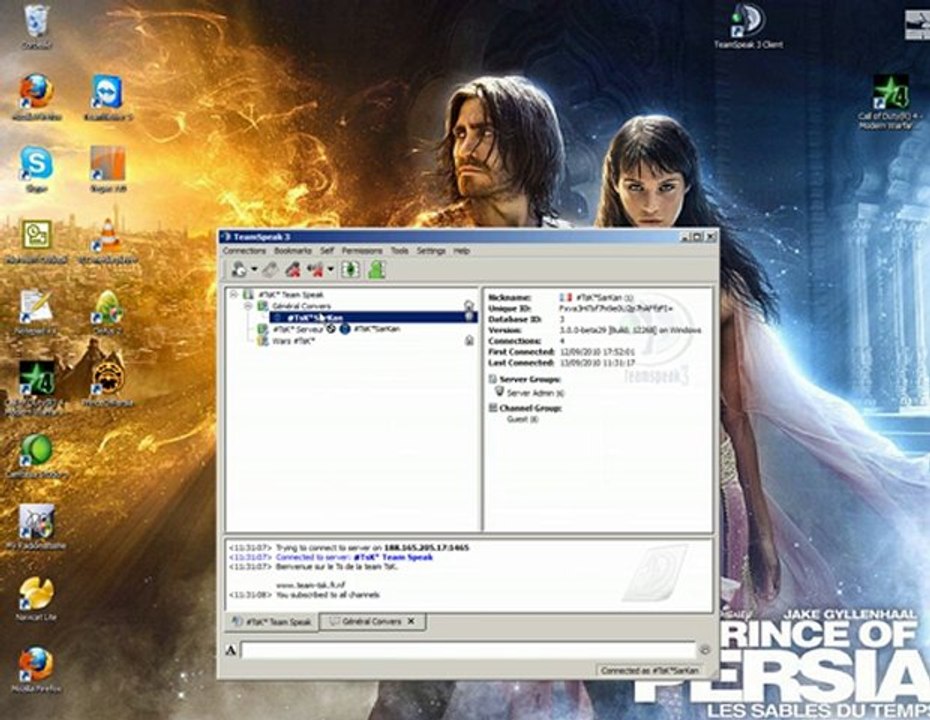Click the green person contacts toolbar icon
The image size is (930, 720).
pyautogui.click(x=377, y=270)
